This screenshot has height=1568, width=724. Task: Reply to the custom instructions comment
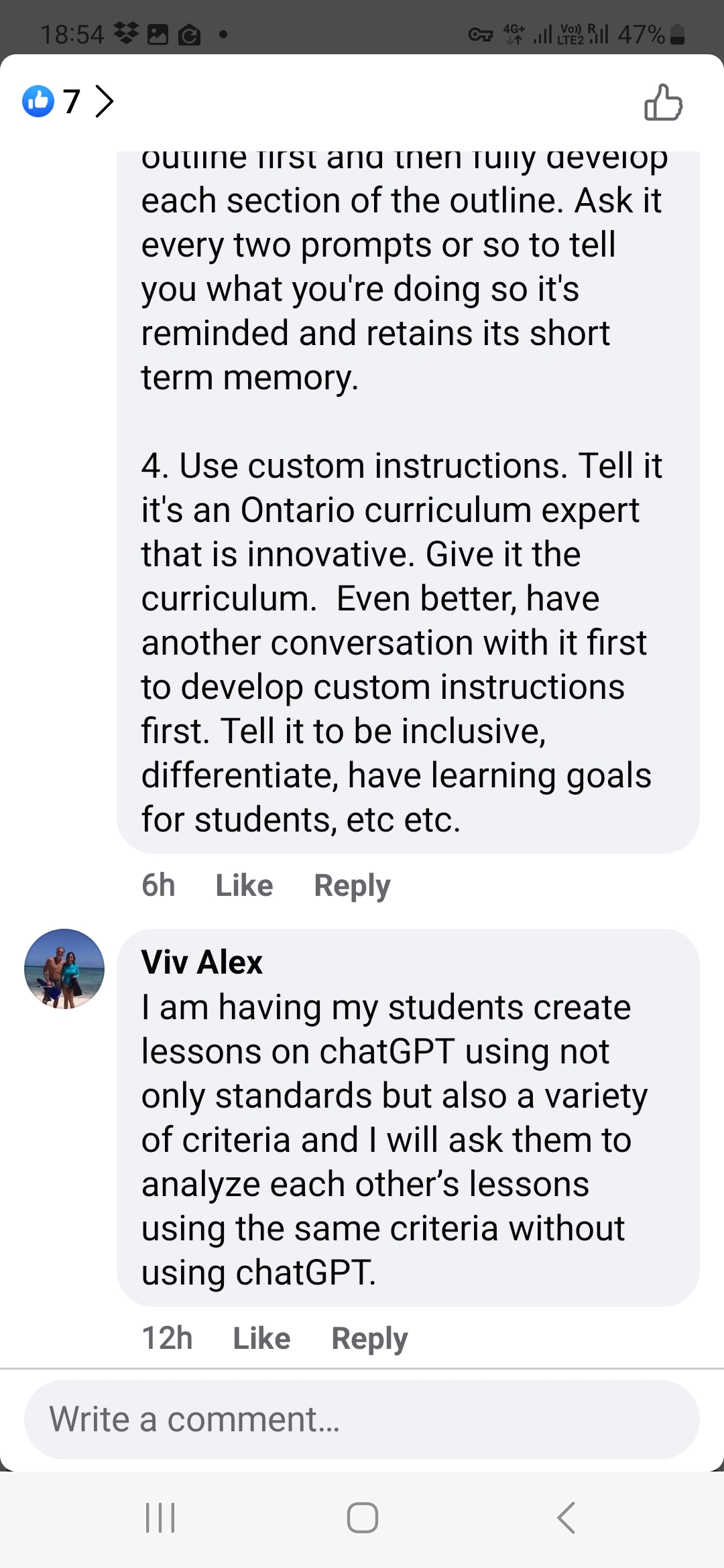tap(352, 885)
